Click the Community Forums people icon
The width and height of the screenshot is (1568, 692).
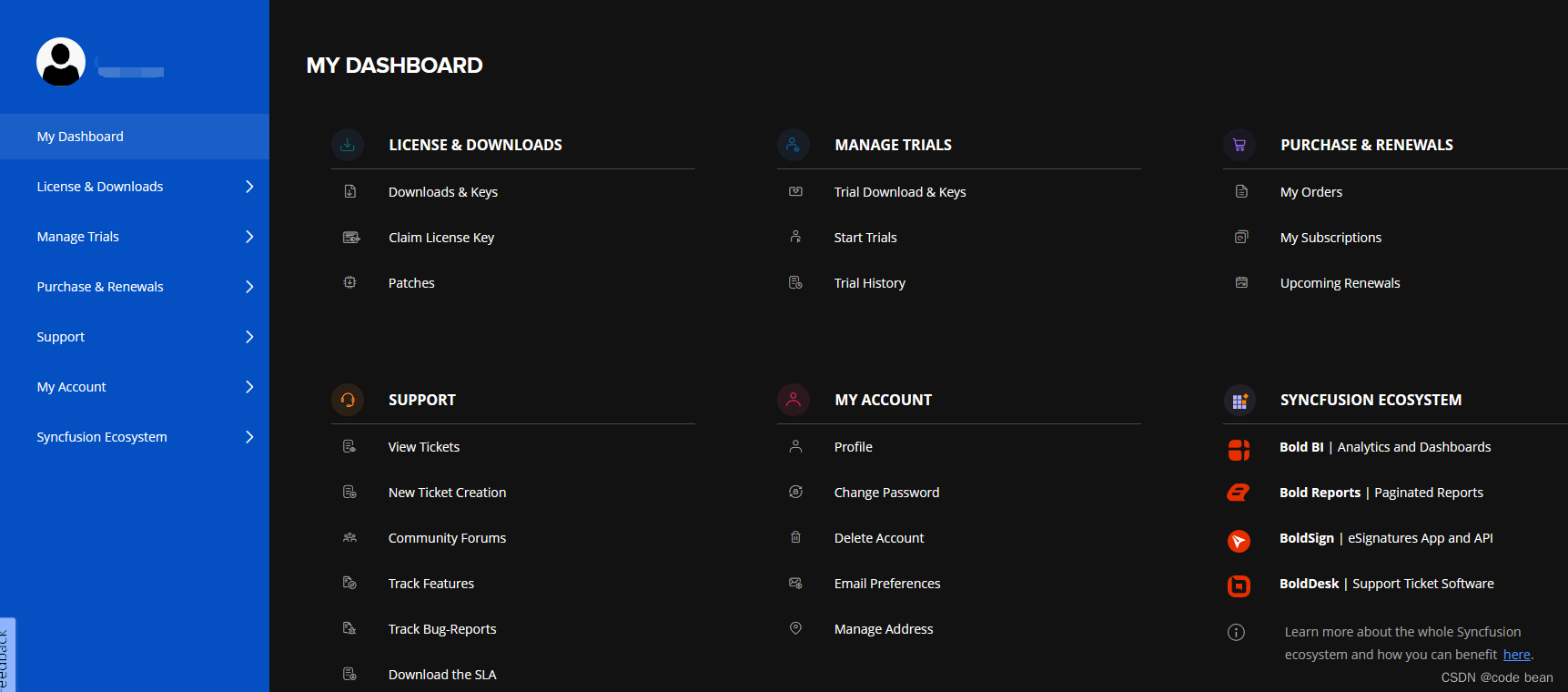tap(349, 537)
